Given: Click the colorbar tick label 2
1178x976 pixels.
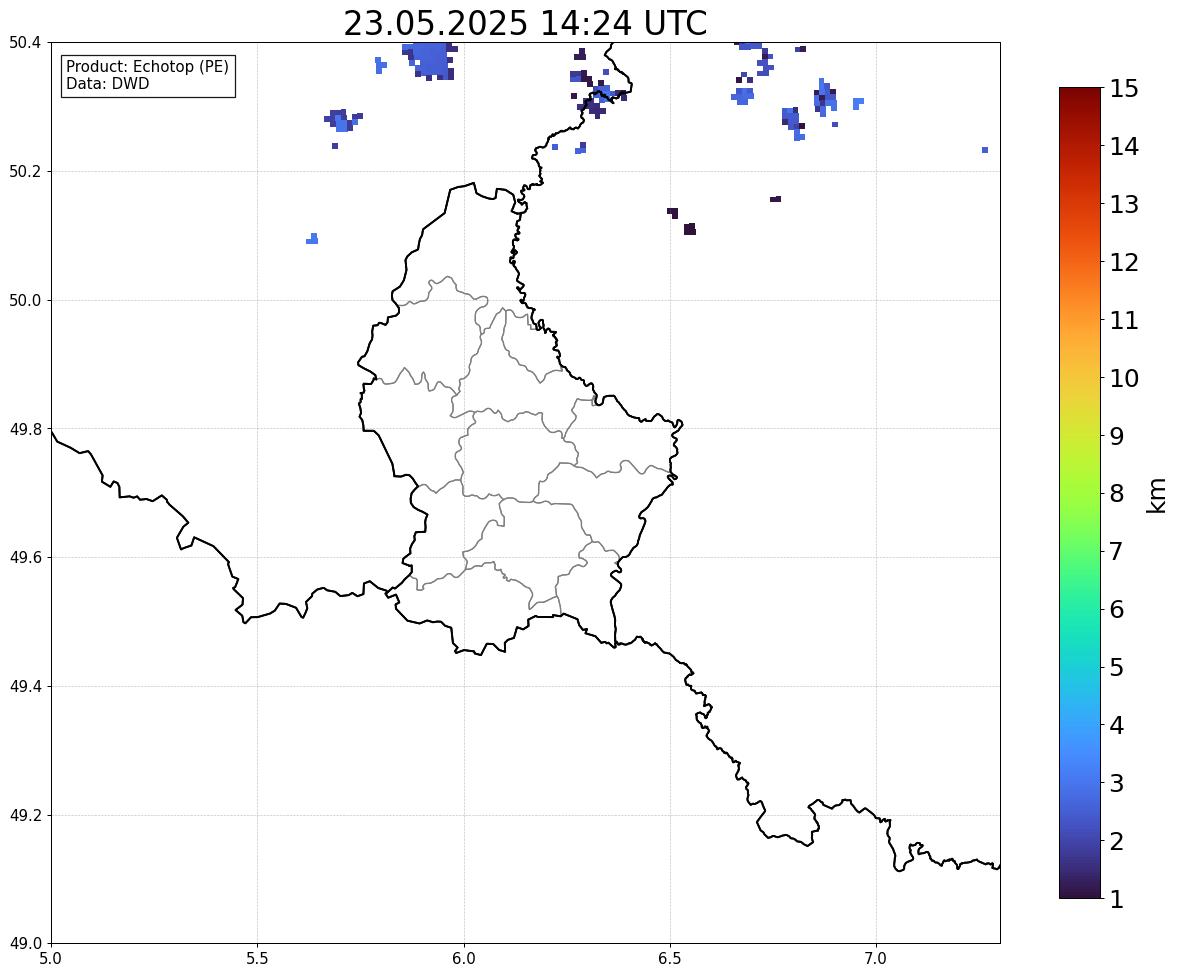Looking at the screenshot, I should (x=1116, y=841).
